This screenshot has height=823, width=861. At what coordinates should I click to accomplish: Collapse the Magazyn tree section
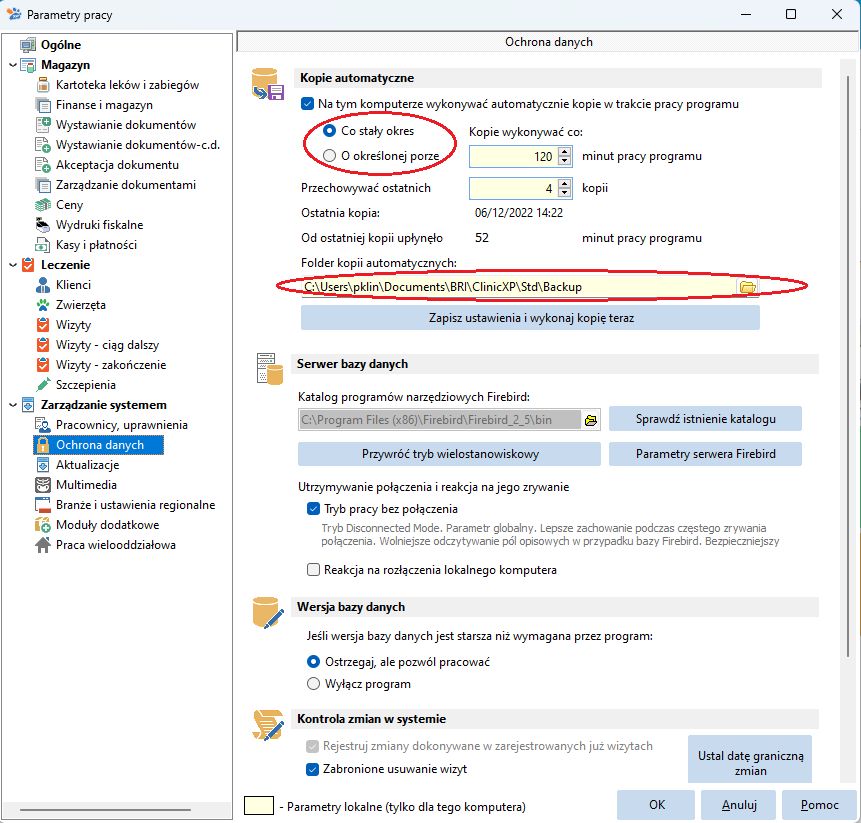tap(13, 65)
